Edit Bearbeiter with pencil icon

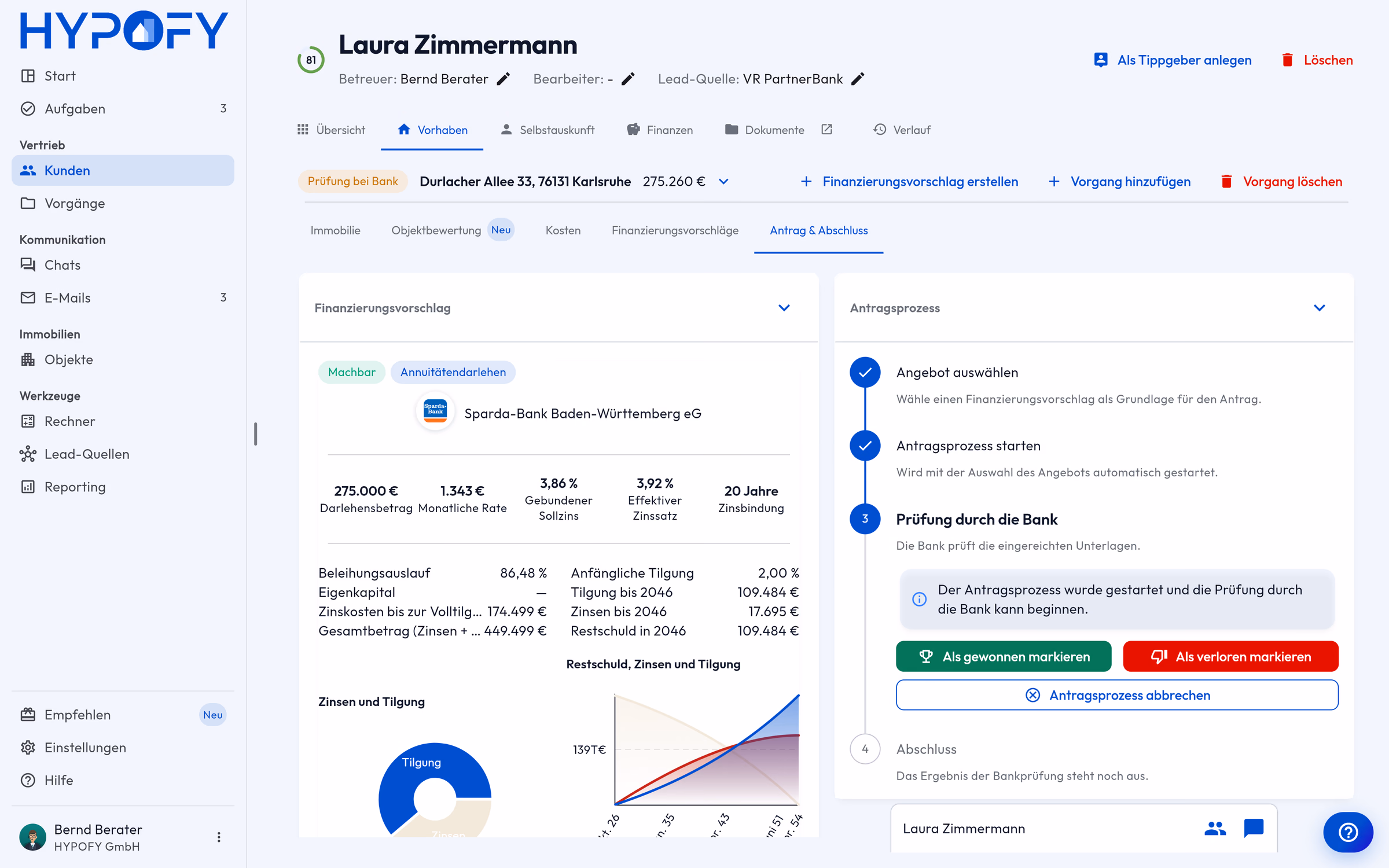[628, 79]
